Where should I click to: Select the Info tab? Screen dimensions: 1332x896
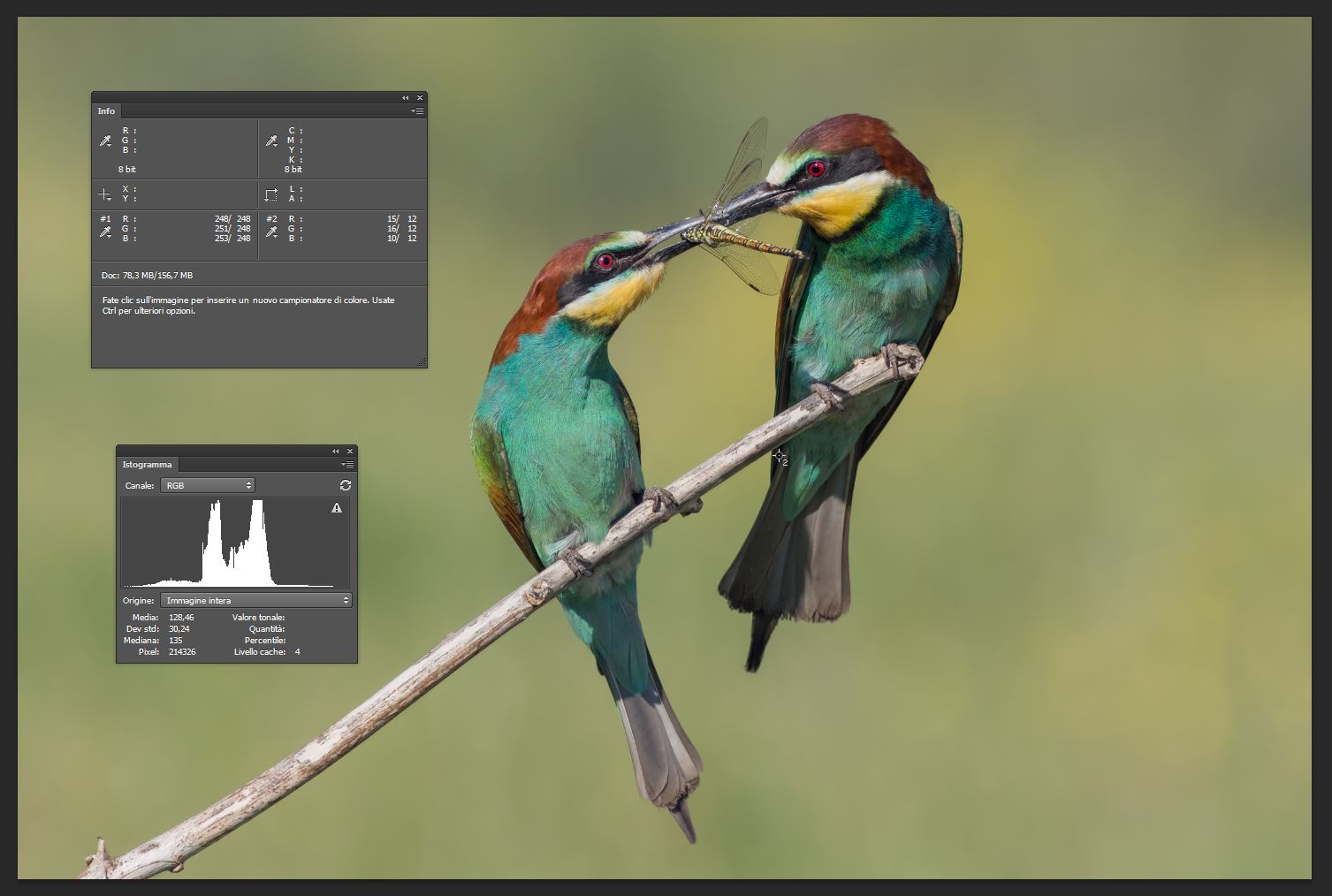(106, 111)
